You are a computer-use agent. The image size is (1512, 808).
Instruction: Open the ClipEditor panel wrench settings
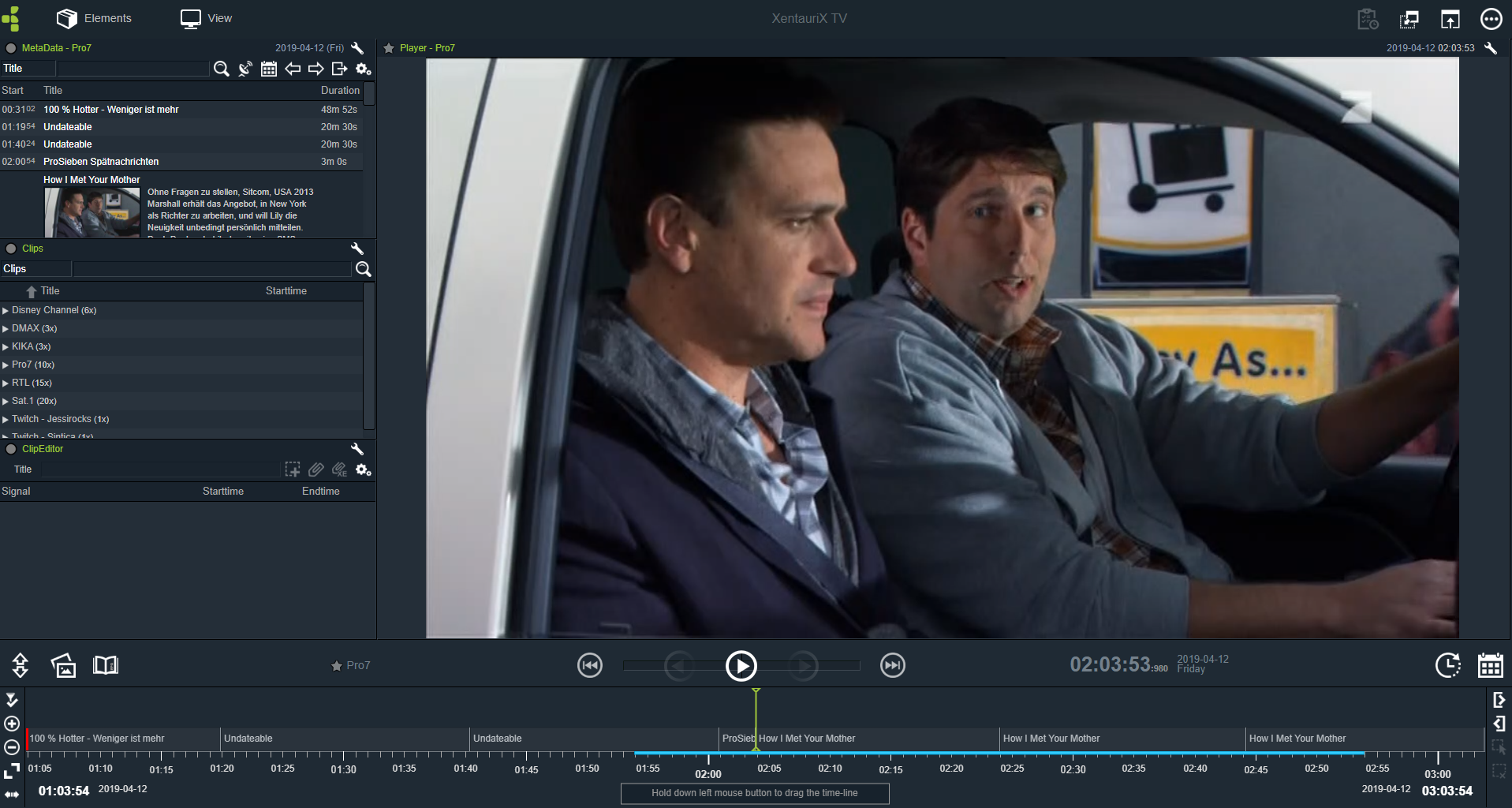click(x=357, y=449)
